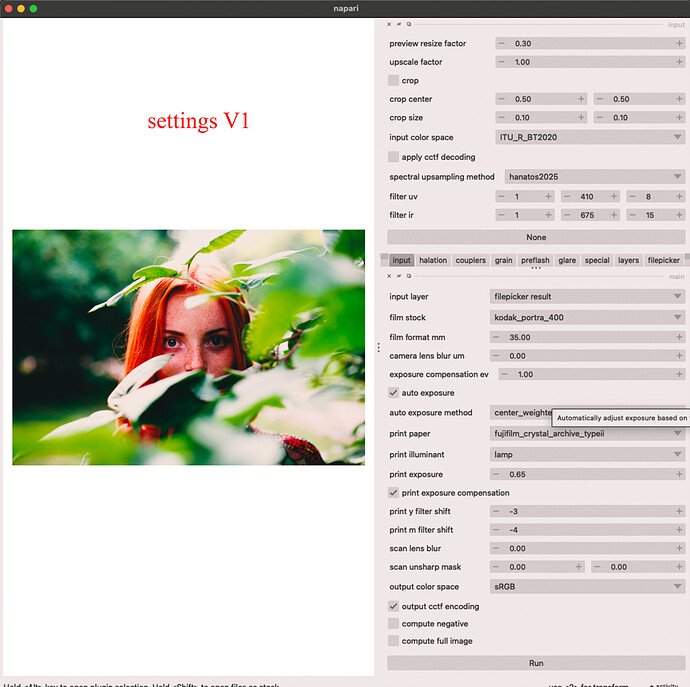The width and height of the screenshot is (690, 687).
Task: Decrease camera lens blur um value
Action: pos(496,356)
